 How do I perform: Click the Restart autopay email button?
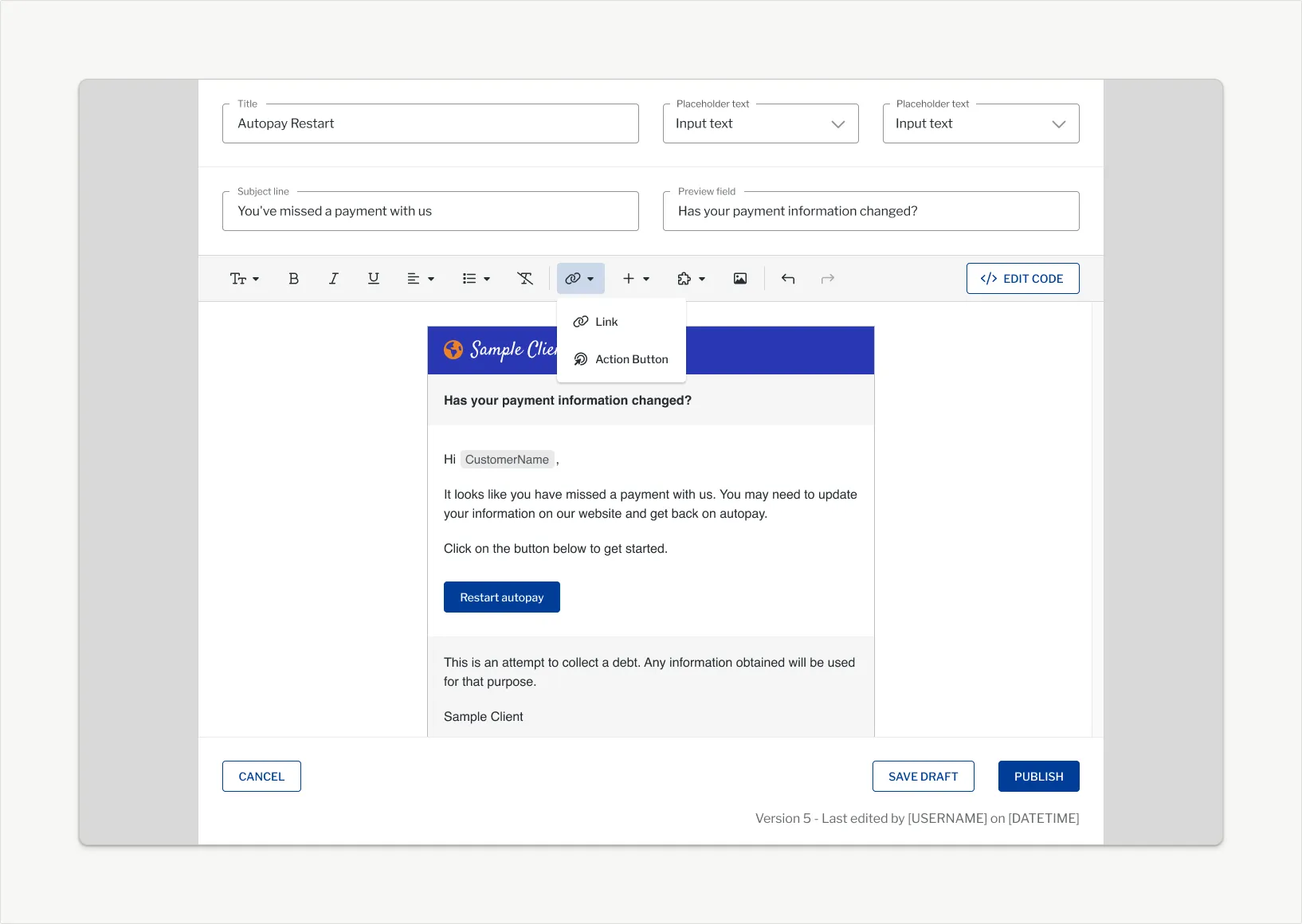501,597
